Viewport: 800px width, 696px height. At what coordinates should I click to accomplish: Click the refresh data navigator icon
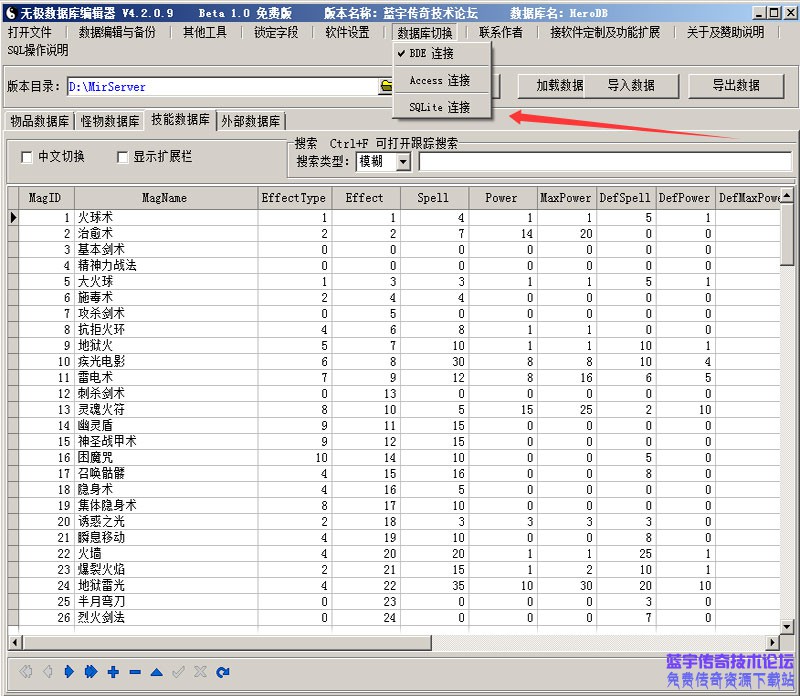click(x=223, y=672)
